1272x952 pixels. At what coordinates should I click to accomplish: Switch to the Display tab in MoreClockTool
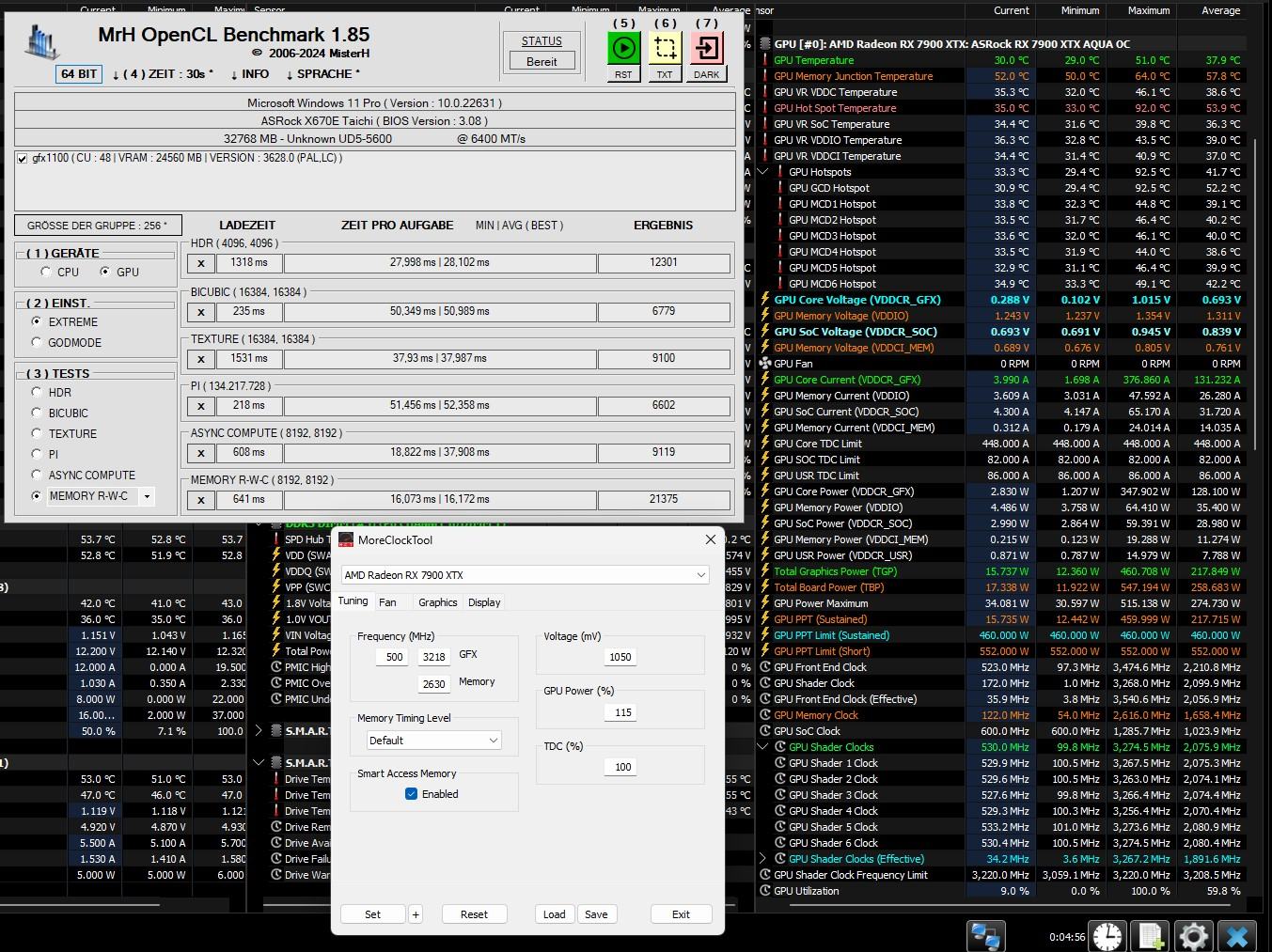[x=484, y=602]
